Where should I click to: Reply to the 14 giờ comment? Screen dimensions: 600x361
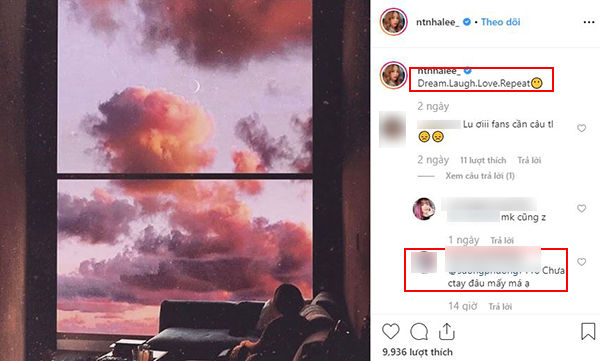pos(500,306)
